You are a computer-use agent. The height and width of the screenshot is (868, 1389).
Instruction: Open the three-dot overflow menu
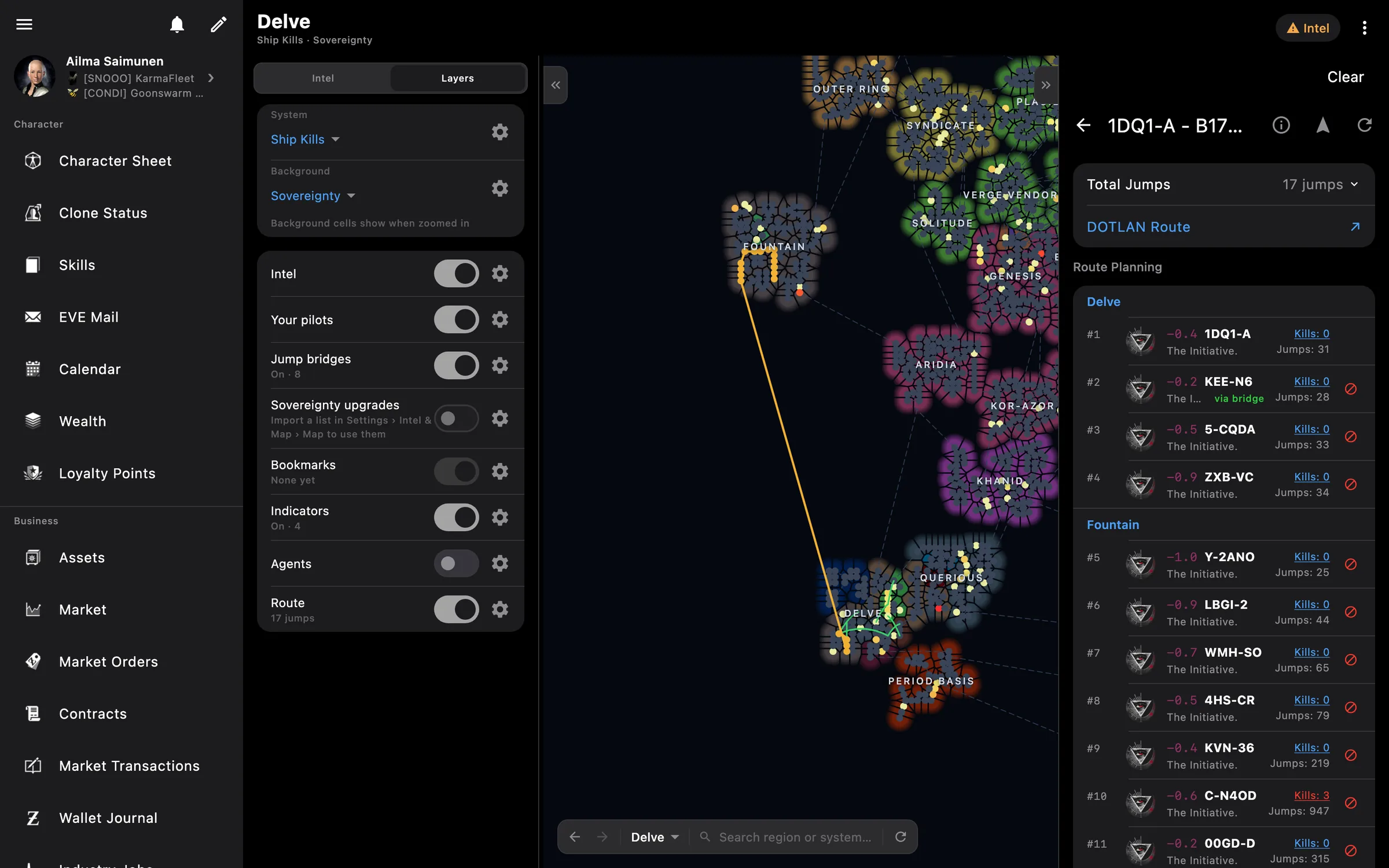(x=1364, y=28)
